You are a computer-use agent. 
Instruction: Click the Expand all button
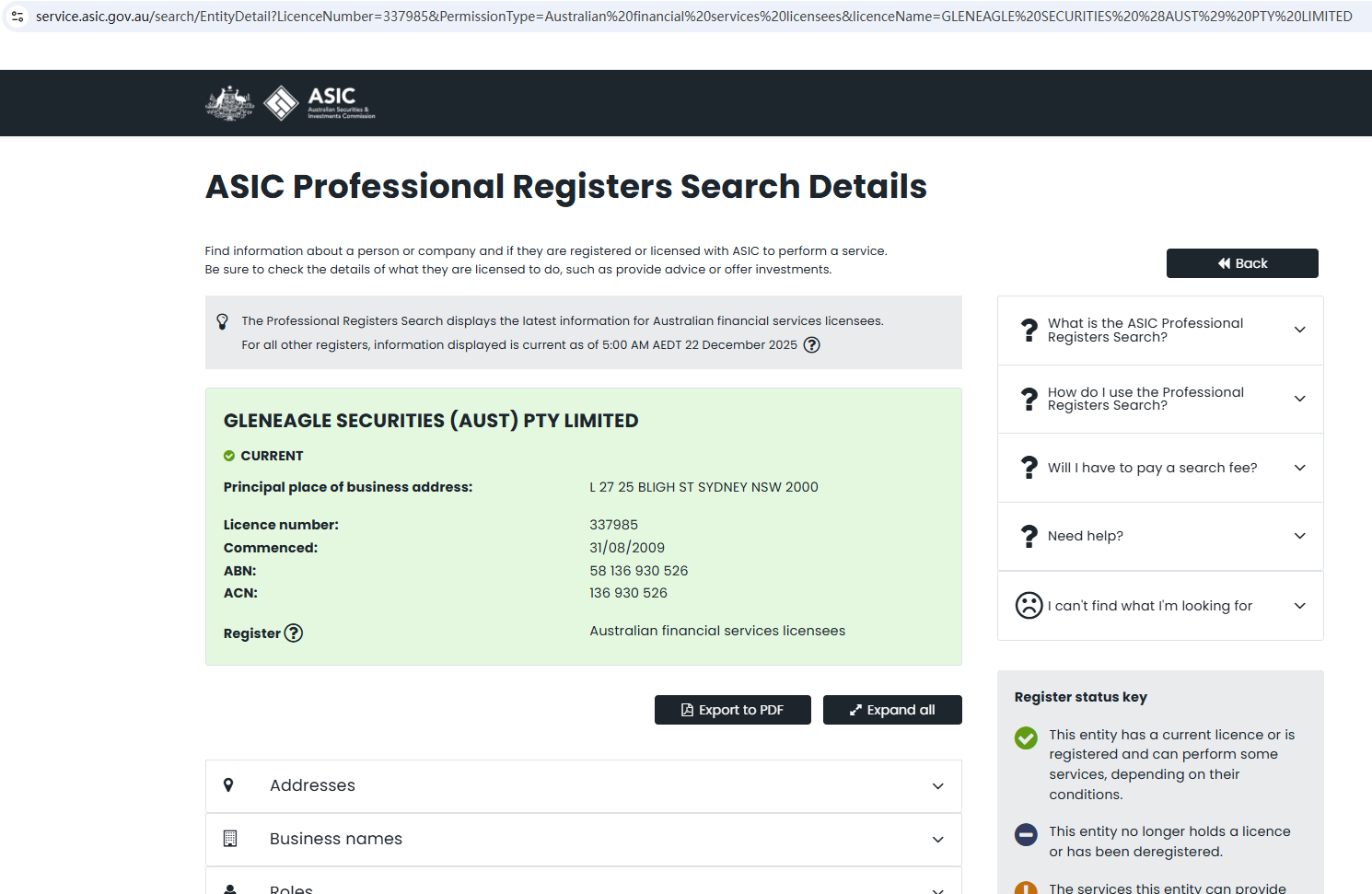[x=891, y=710]
